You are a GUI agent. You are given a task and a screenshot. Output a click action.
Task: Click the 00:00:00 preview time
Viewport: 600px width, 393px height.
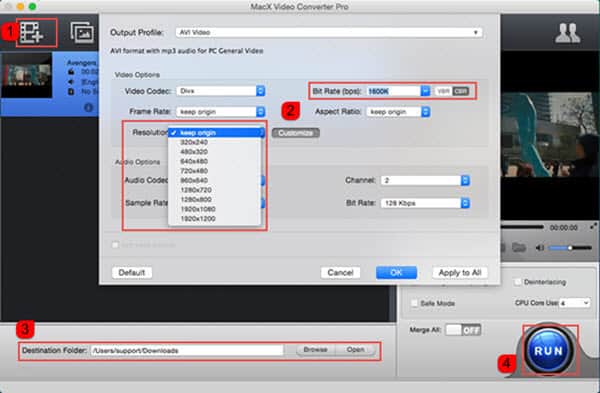[x=564, y=228]
